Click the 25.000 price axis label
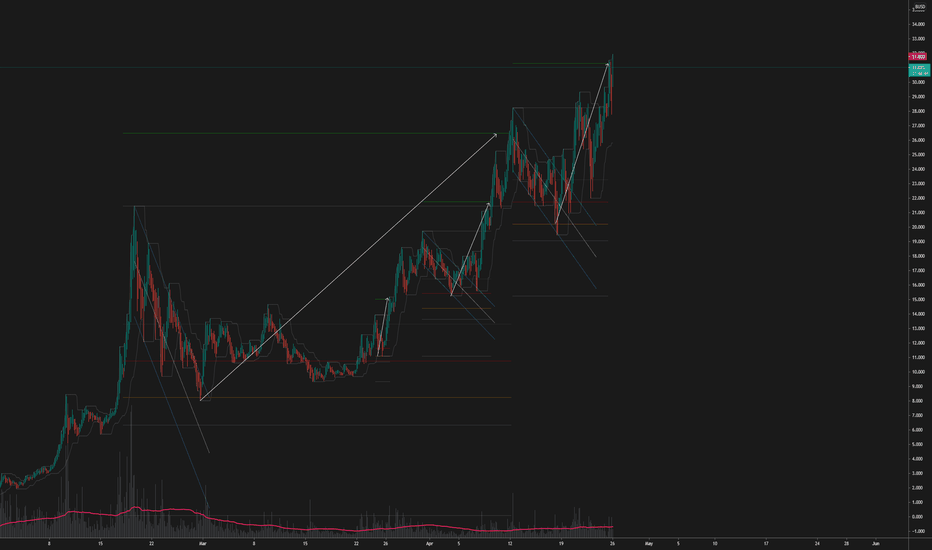Viewport: 932px width, 550px height. pyautogui.click(x=918, y=155)
